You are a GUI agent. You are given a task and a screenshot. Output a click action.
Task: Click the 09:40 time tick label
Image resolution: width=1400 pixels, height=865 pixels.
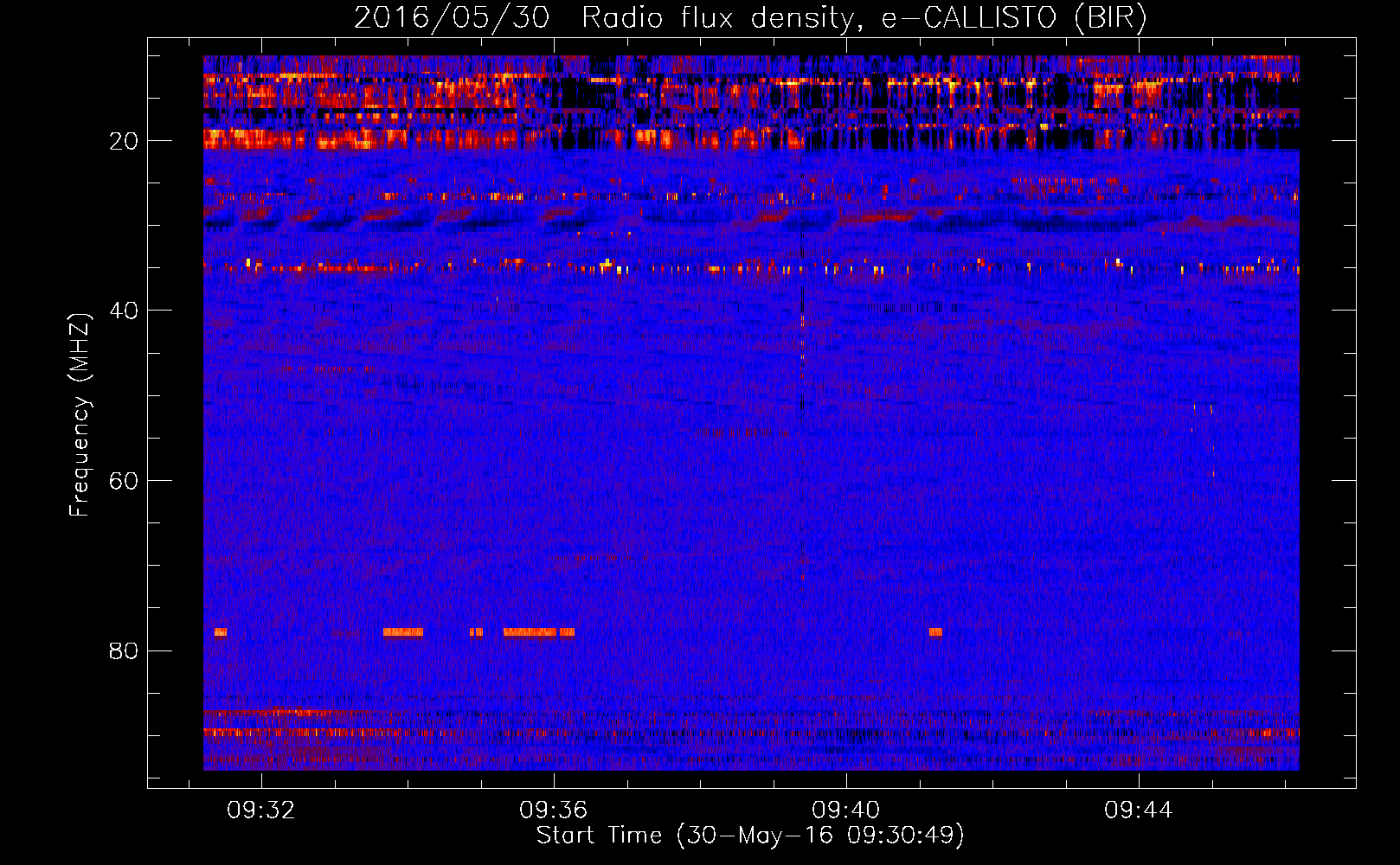click(x=846, y=811)
